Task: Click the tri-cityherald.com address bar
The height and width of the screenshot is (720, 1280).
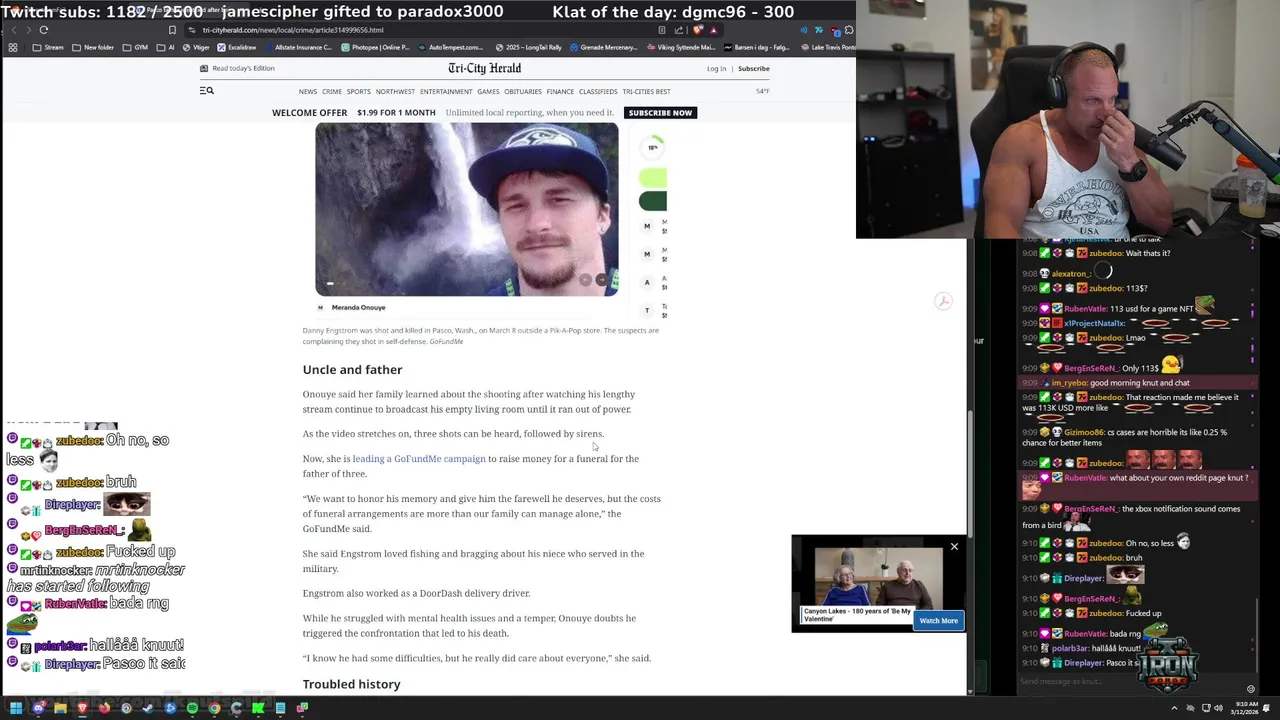Action: pos(420,30)
